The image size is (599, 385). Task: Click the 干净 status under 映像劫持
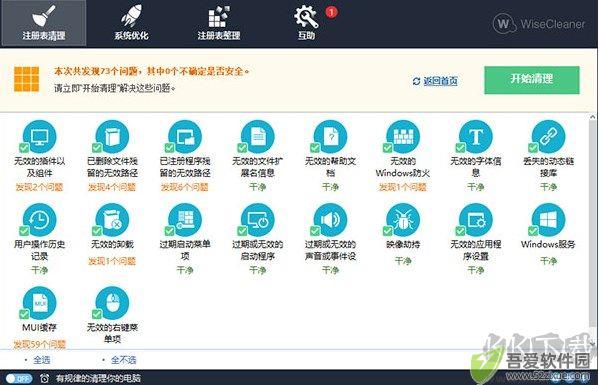(x=403, y=261)
